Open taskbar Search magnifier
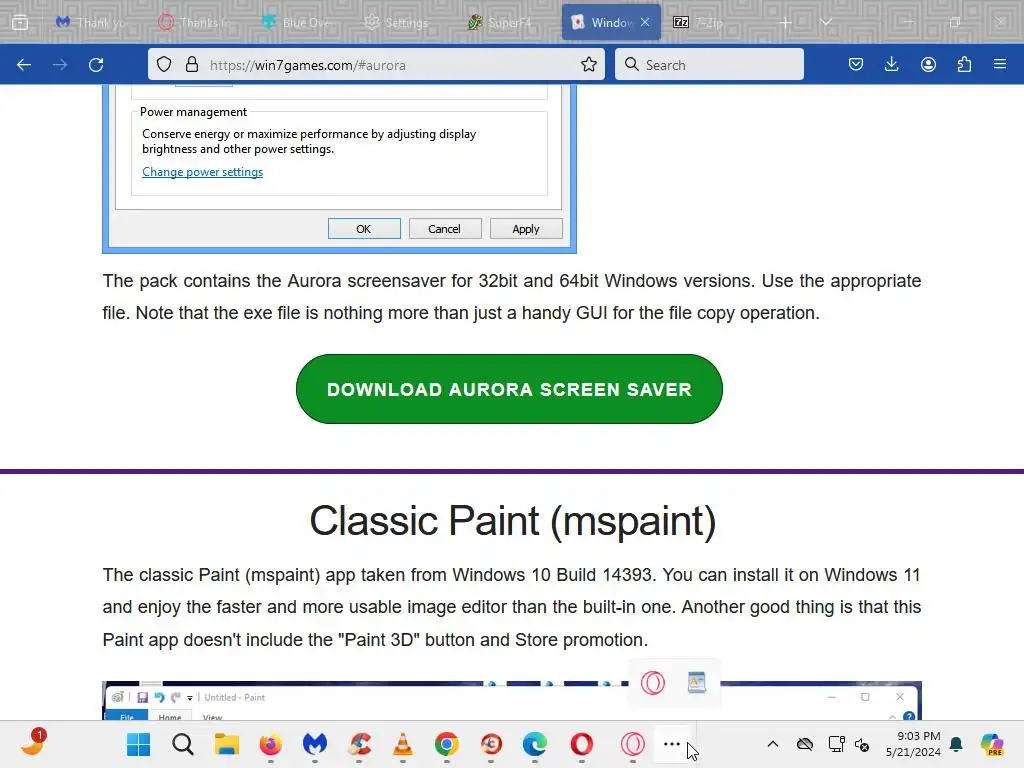The height and width of the screenshot is (768, 1024). pyautogui.click(x=183, y=744)
